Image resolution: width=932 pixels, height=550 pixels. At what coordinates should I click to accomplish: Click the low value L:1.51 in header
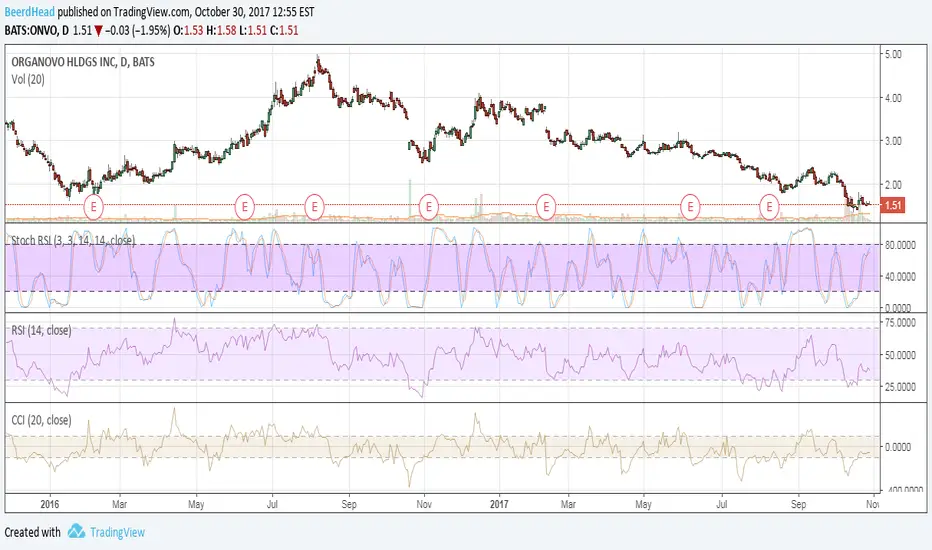(253, 30)
